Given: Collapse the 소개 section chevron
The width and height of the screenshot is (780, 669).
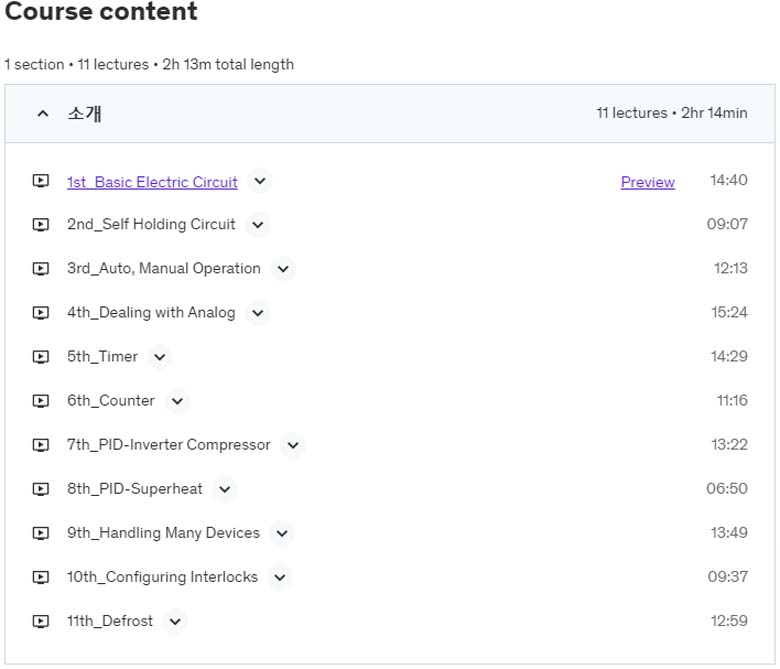Looking at the screenshot, I should (x=42, y=114).
